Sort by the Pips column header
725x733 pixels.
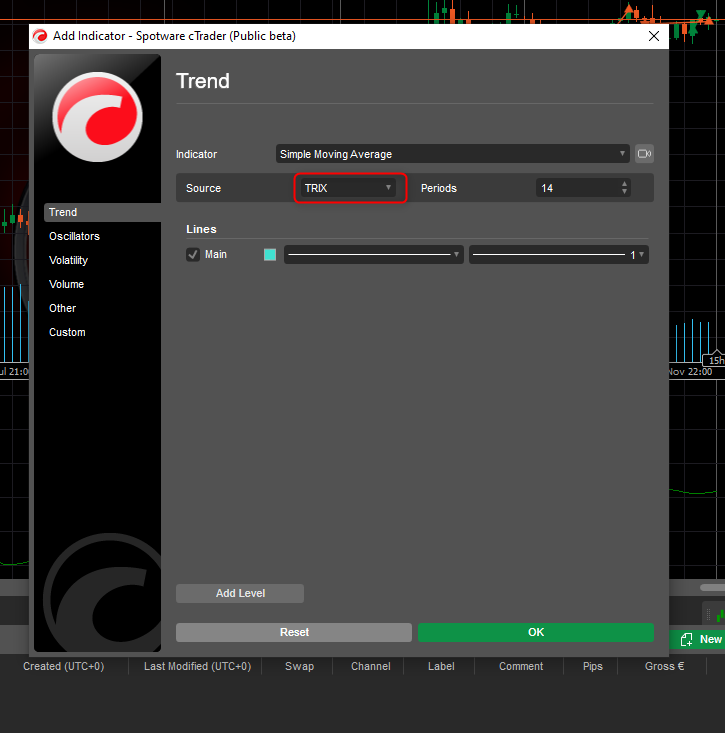[593, 666]
